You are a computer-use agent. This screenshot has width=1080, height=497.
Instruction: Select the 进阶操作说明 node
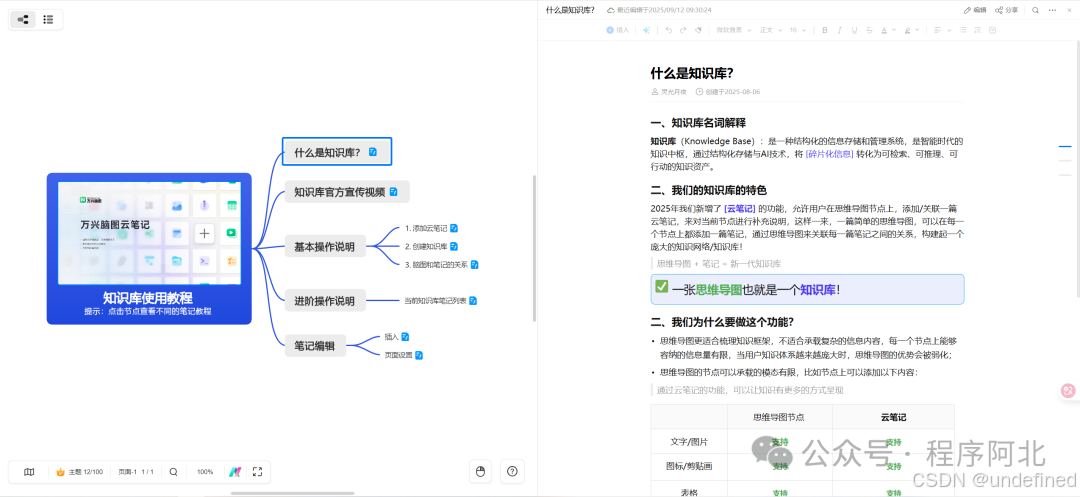pyautogui.click(x=325, y=301)
